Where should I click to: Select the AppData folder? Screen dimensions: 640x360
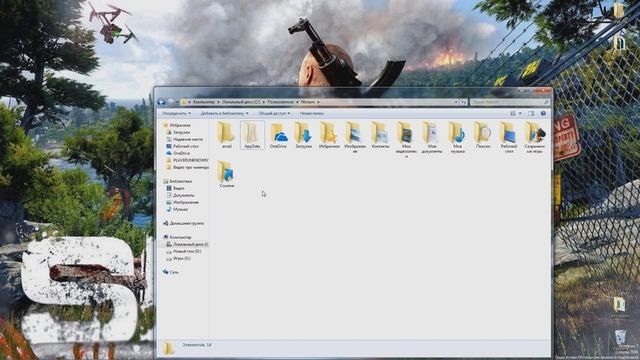252,135
